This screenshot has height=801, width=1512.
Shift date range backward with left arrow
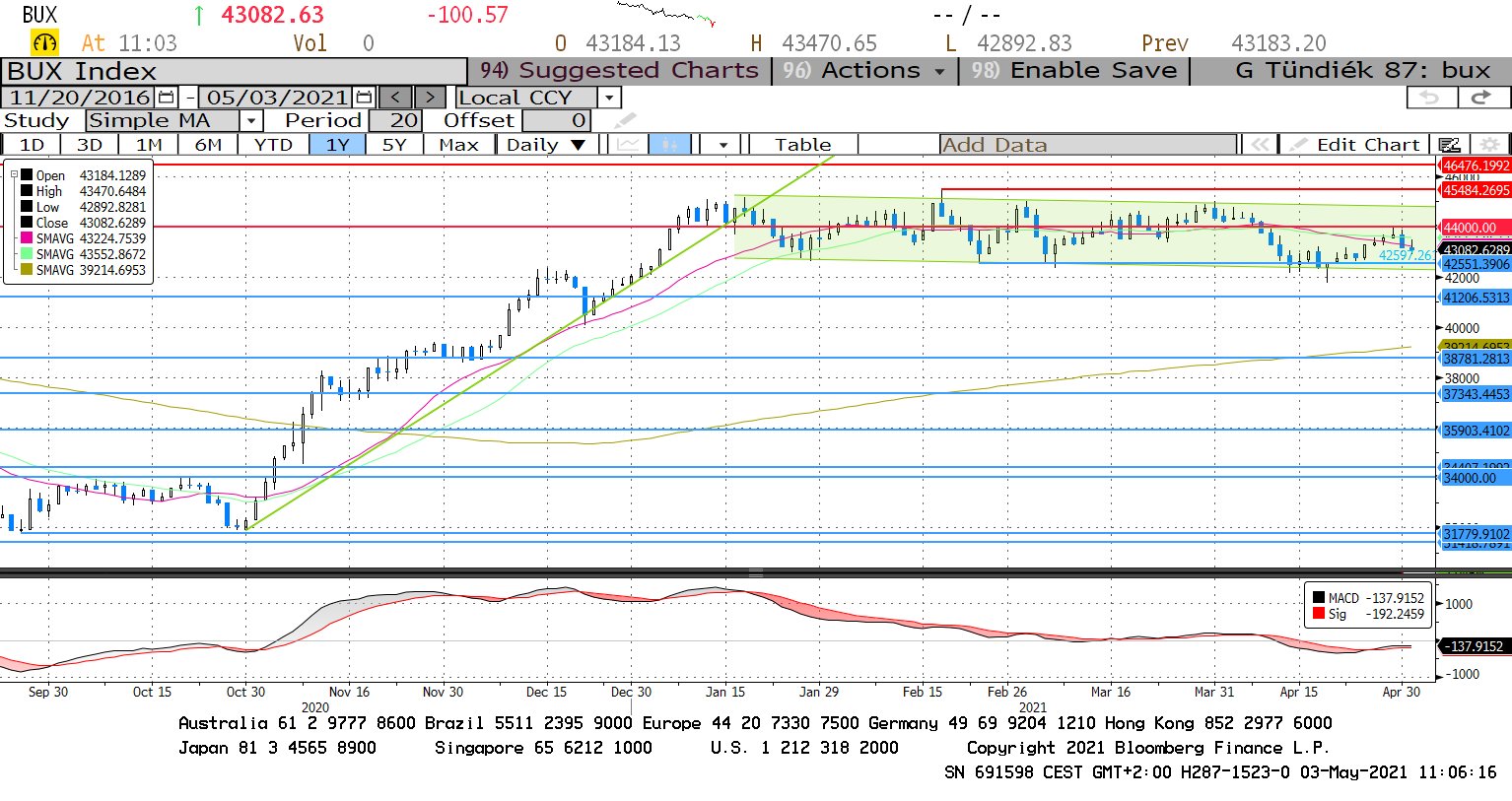click(395, 98)
